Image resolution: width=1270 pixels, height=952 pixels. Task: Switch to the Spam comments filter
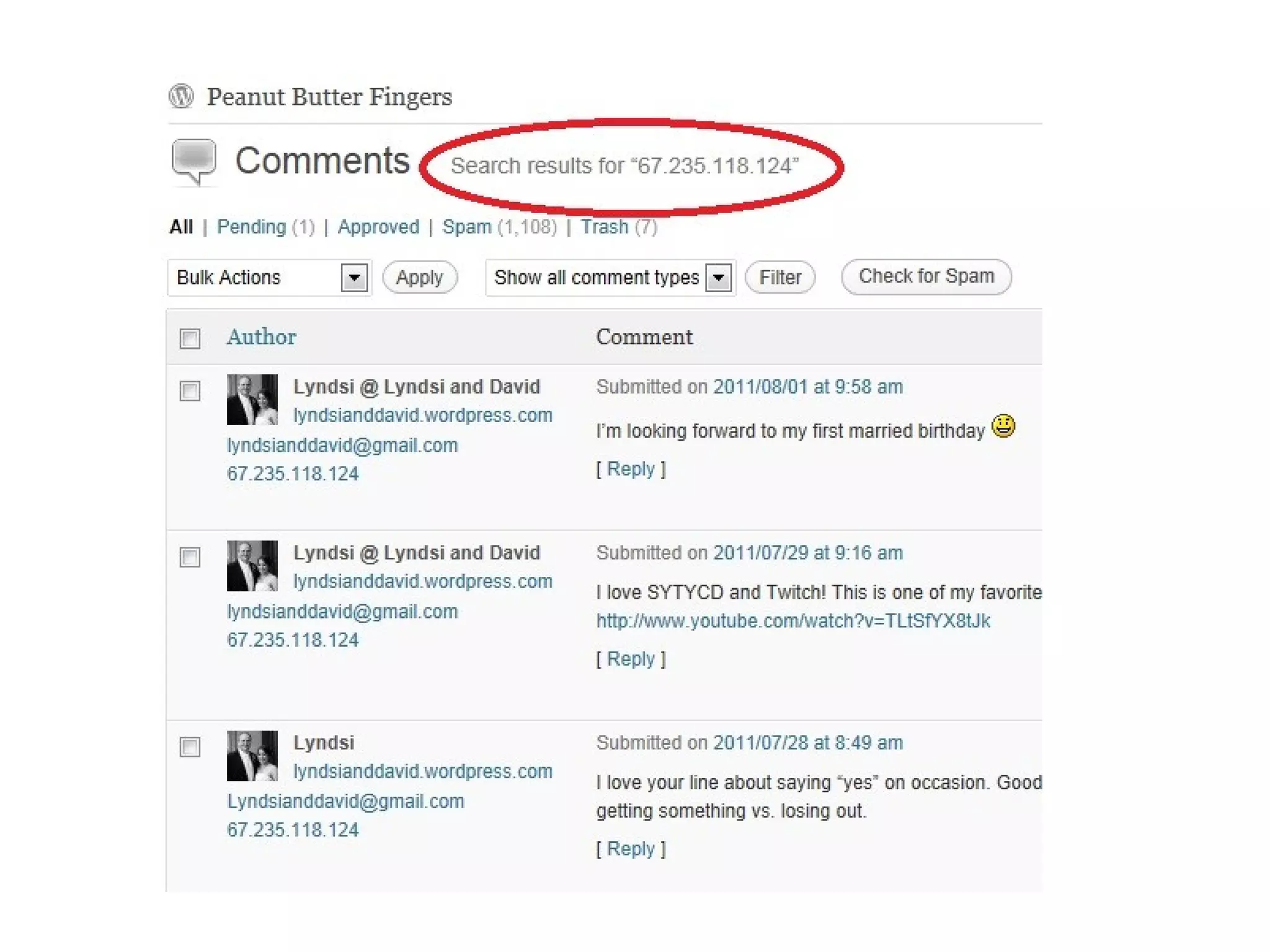(x=466, y=227)
